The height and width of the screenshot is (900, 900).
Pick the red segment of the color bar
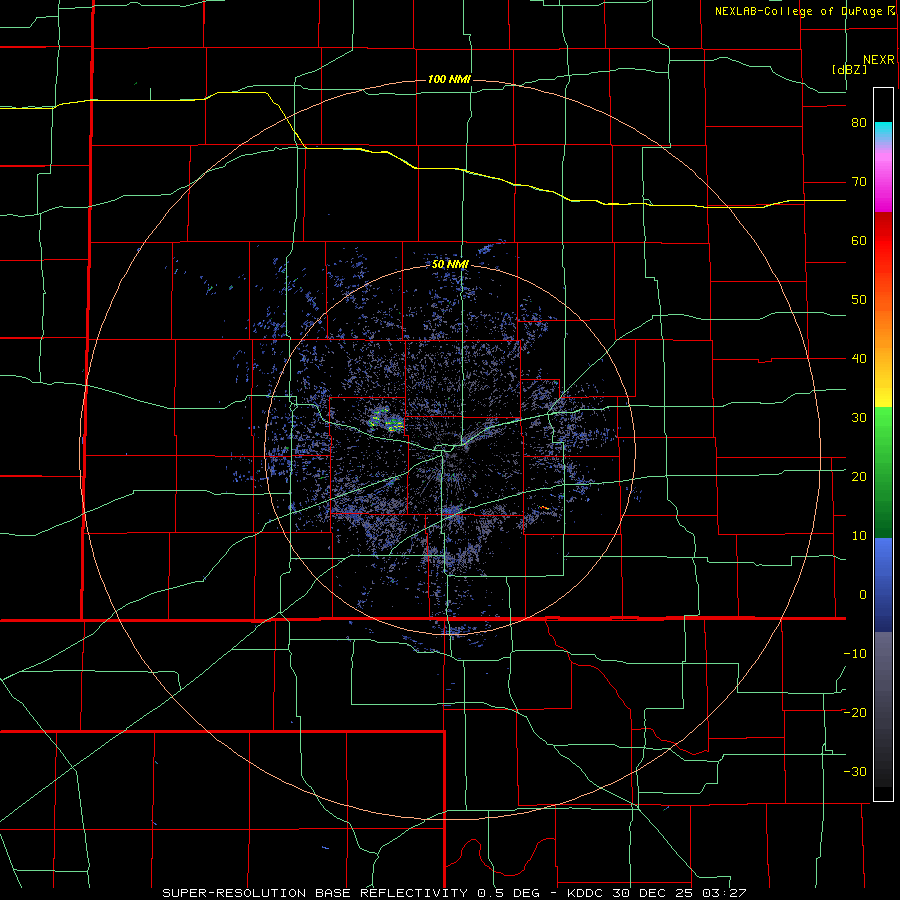[883, 241]
